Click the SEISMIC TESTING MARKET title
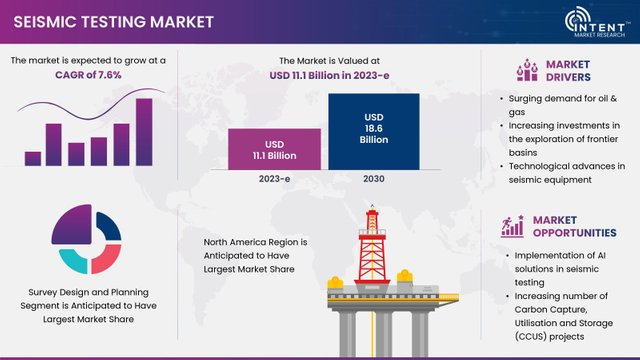 coord(113,22)
